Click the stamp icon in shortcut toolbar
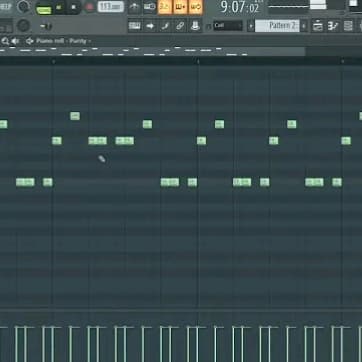This screenshot has width=362, height=362. coord(195,26)
